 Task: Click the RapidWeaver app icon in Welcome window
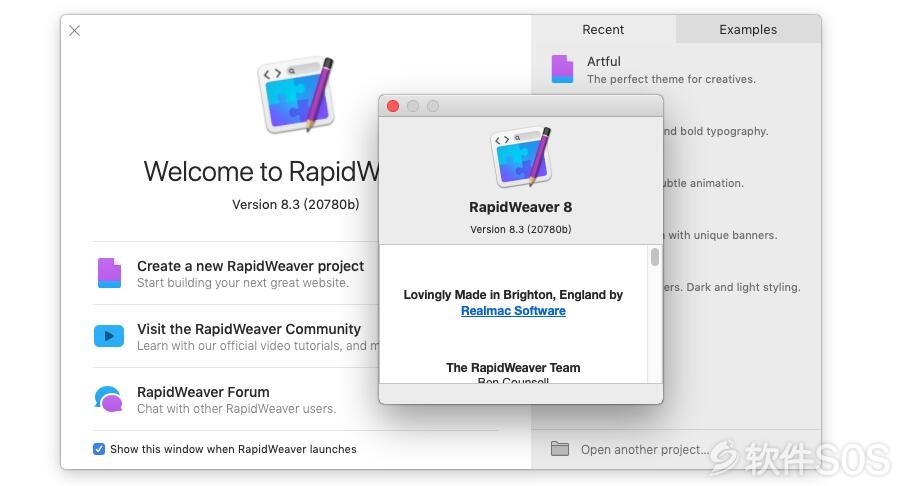[296, 95]
